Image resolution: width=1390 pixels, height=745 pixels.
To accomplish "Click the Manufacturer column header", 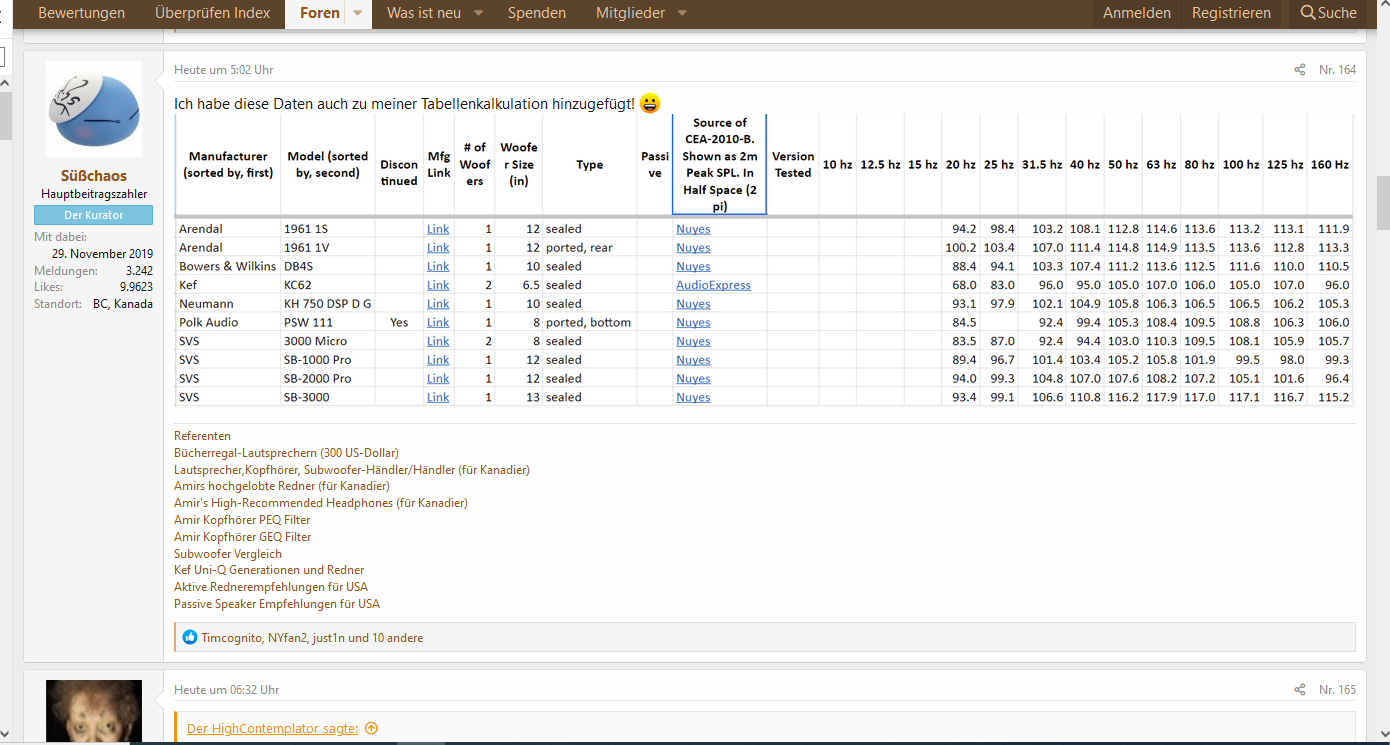I will 227,165.
